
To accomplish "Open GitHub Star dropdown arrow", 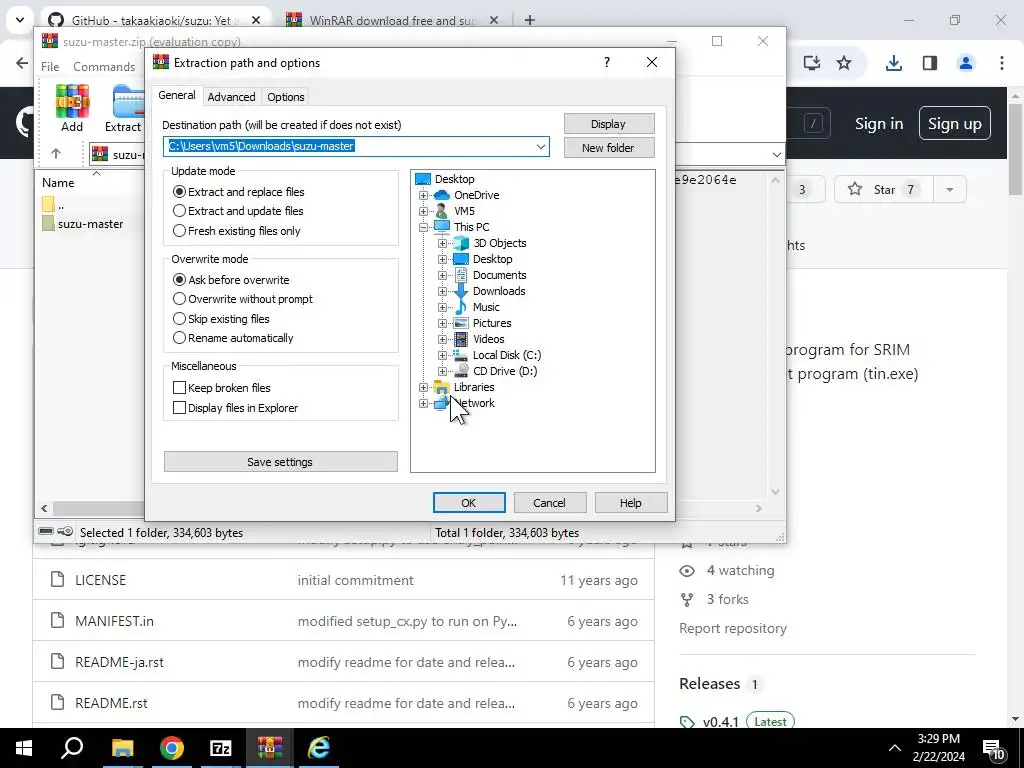I will click(950, 189).
